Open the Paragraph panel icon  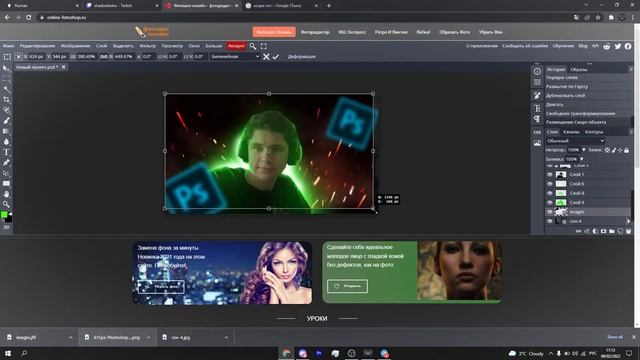(537, 119)
